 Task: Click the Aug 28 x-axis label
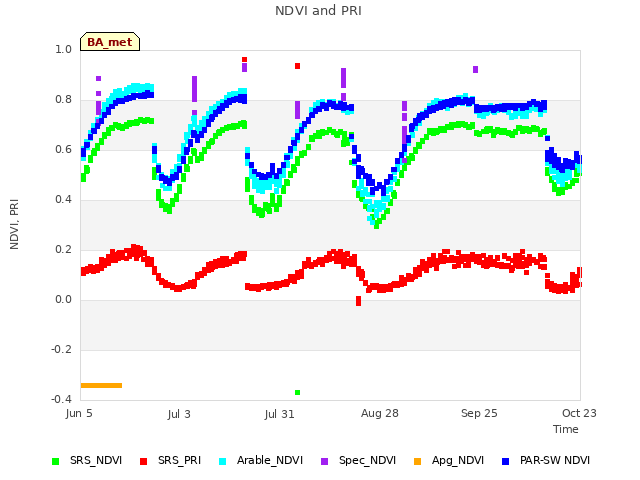(x=380, y=413)
